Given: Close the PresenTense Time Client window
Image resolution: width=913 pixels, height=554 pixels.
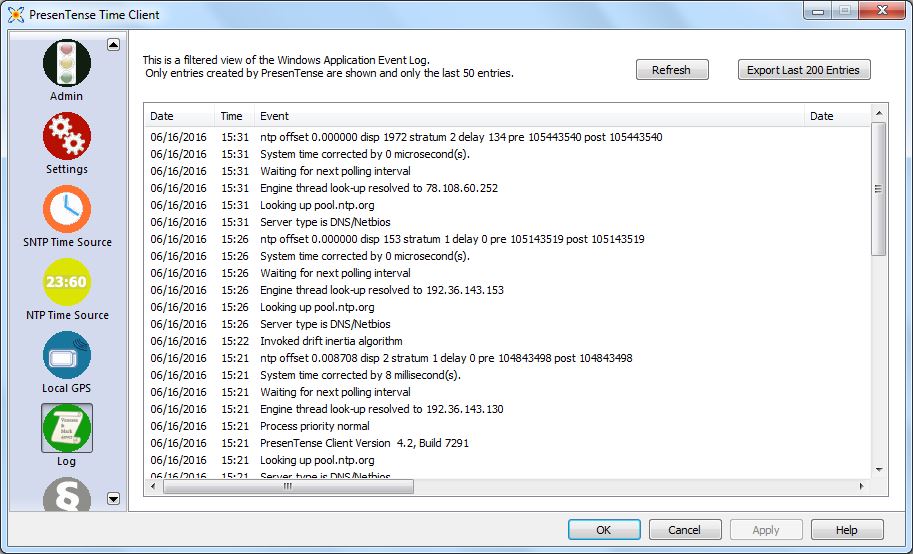Looking at the screenshot, I should pyautogui.click(x=882, y=10).
